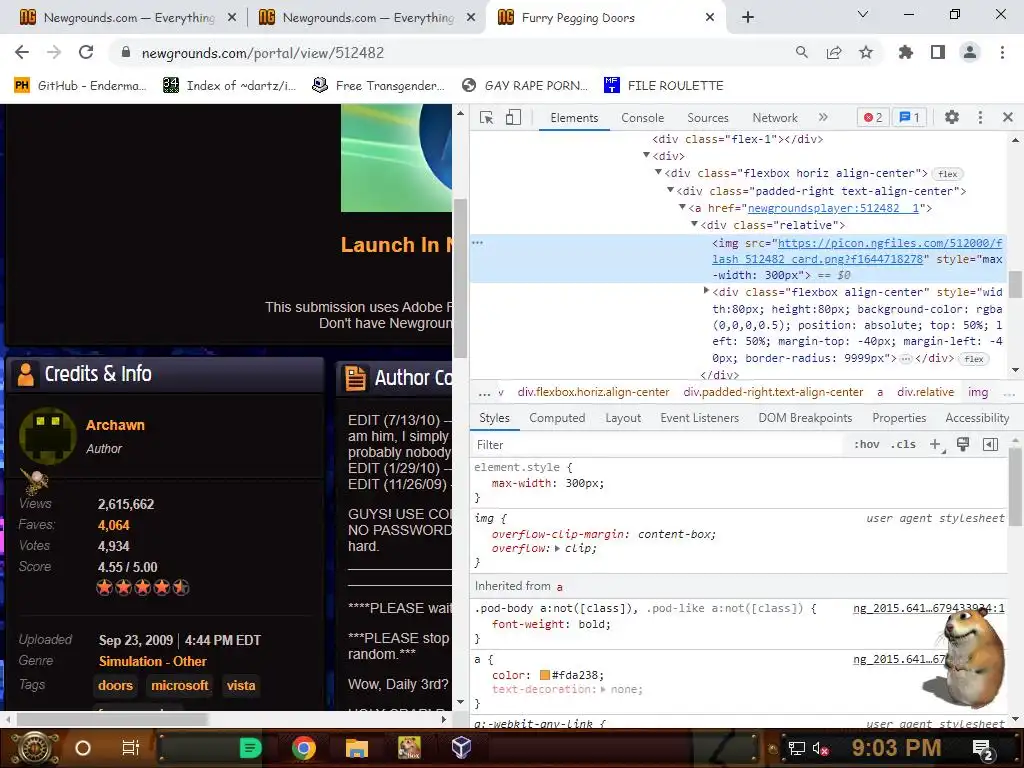This screenshot has width=1024, height=768.
Task: Select div.relative in the breadcrumb trail
Action: click(x=925, y=392)
